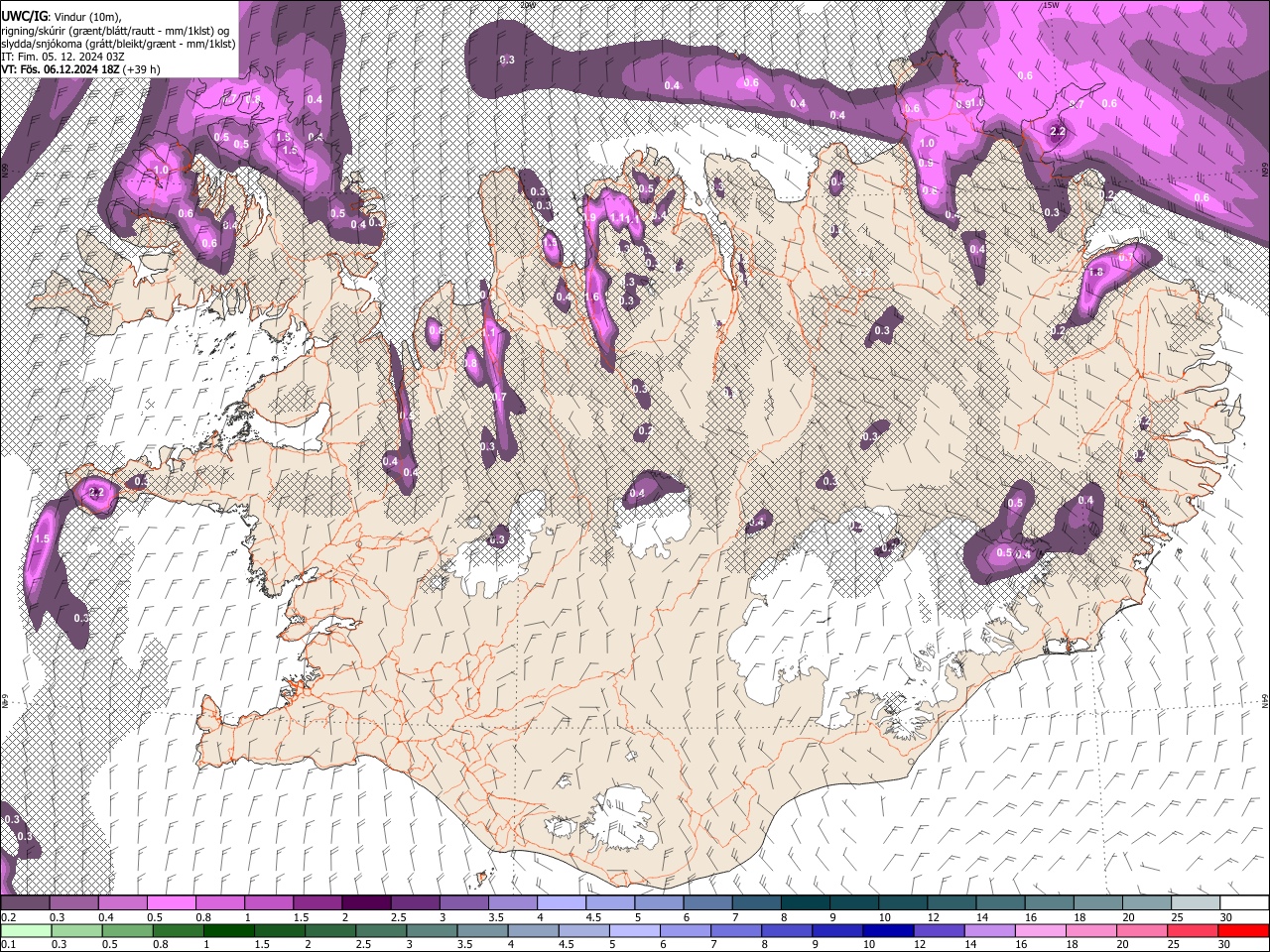Click the '1.8' value on the northeast coast
This screenshot has height=952, width=1270.
click(x=1096, y=273)
